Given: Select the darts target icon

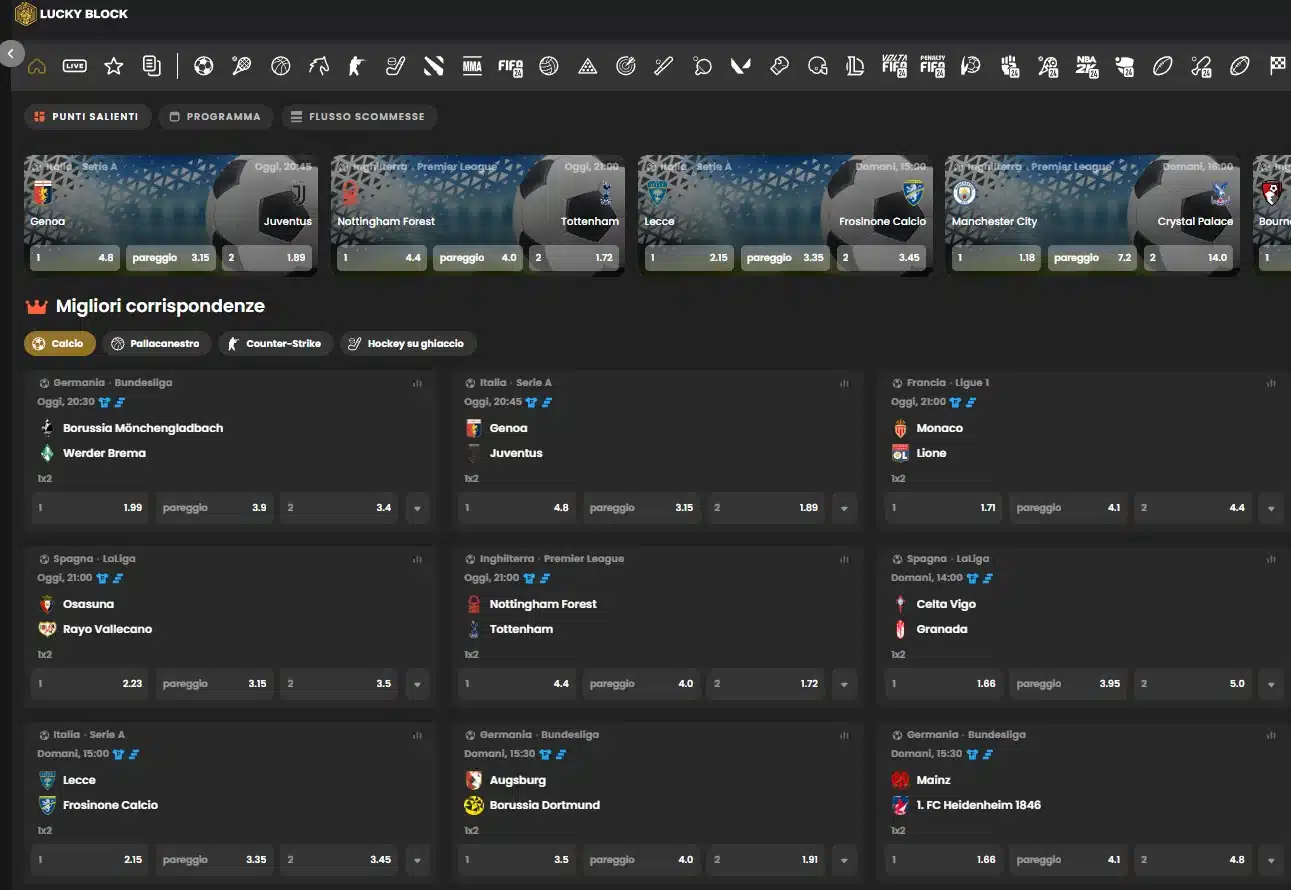Looking at the screenshot, I should tap(626, 66).
